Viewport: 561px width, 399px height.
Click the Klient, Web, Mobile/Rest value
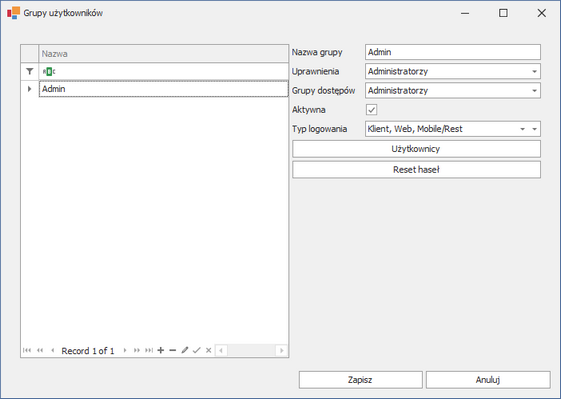(x=415, y=129)
